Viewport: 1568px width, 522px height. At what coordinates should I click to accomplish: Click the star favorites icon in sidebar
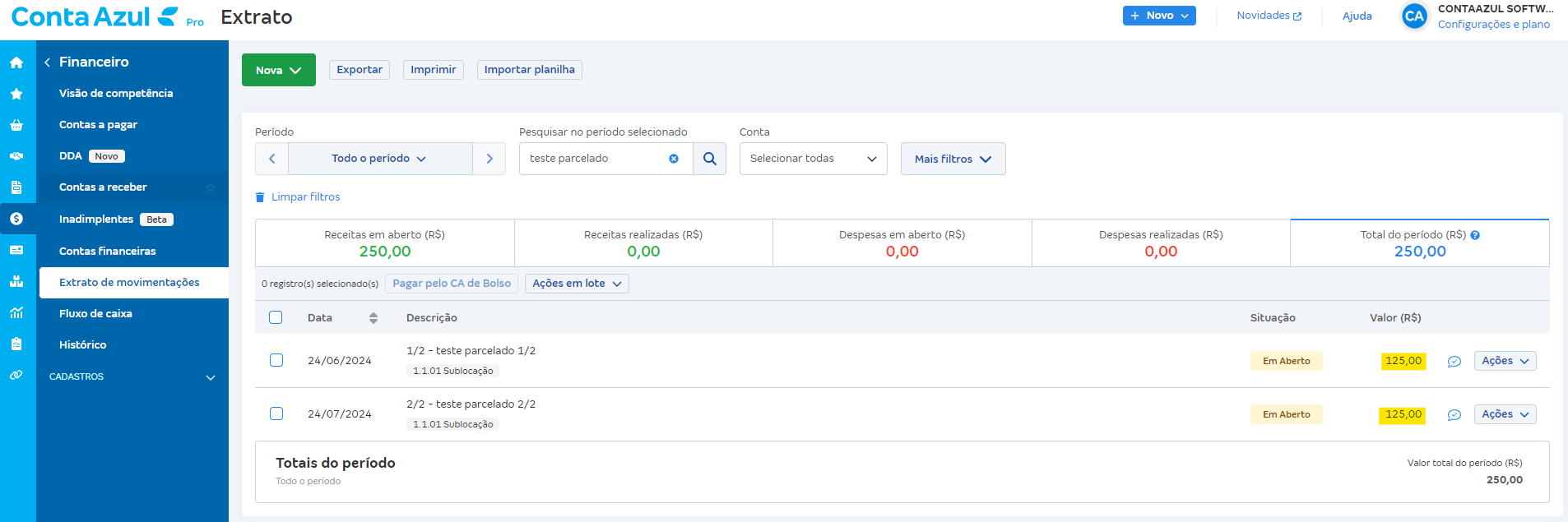pyautogui.click(x=16, y=94)
